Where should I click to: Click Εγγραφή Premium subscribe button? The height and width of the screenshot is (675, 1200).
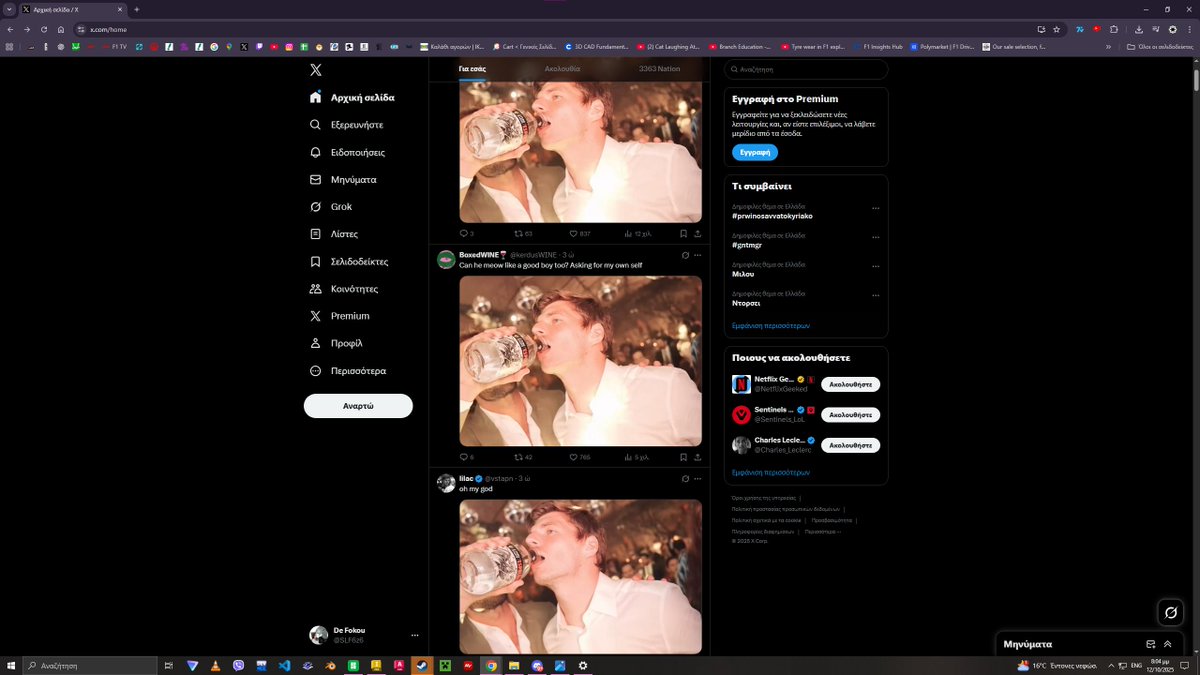(x=755, y=153)
